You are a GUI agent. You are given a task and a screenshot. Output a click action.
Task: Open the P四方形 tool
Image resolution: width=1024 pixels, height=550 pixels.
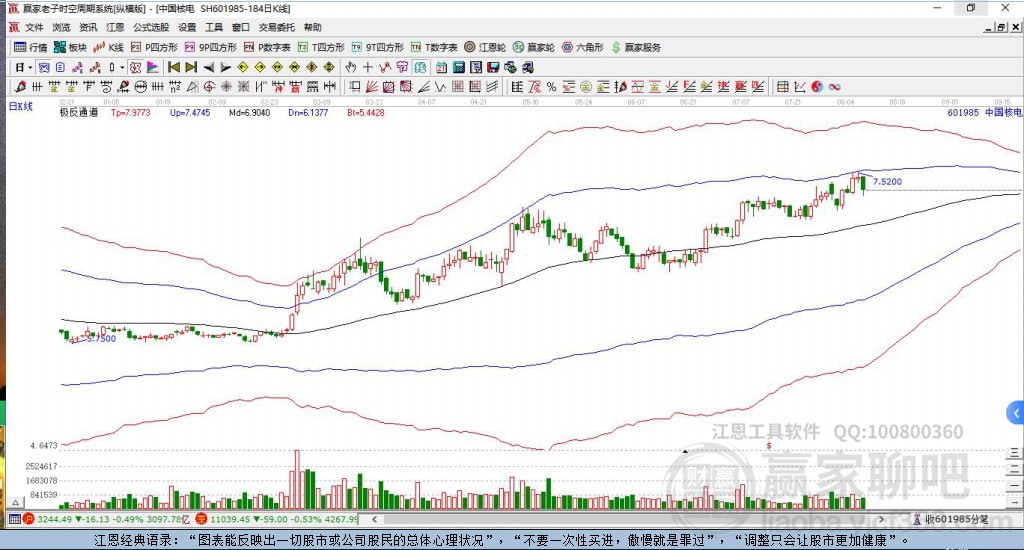click(154, 47)
